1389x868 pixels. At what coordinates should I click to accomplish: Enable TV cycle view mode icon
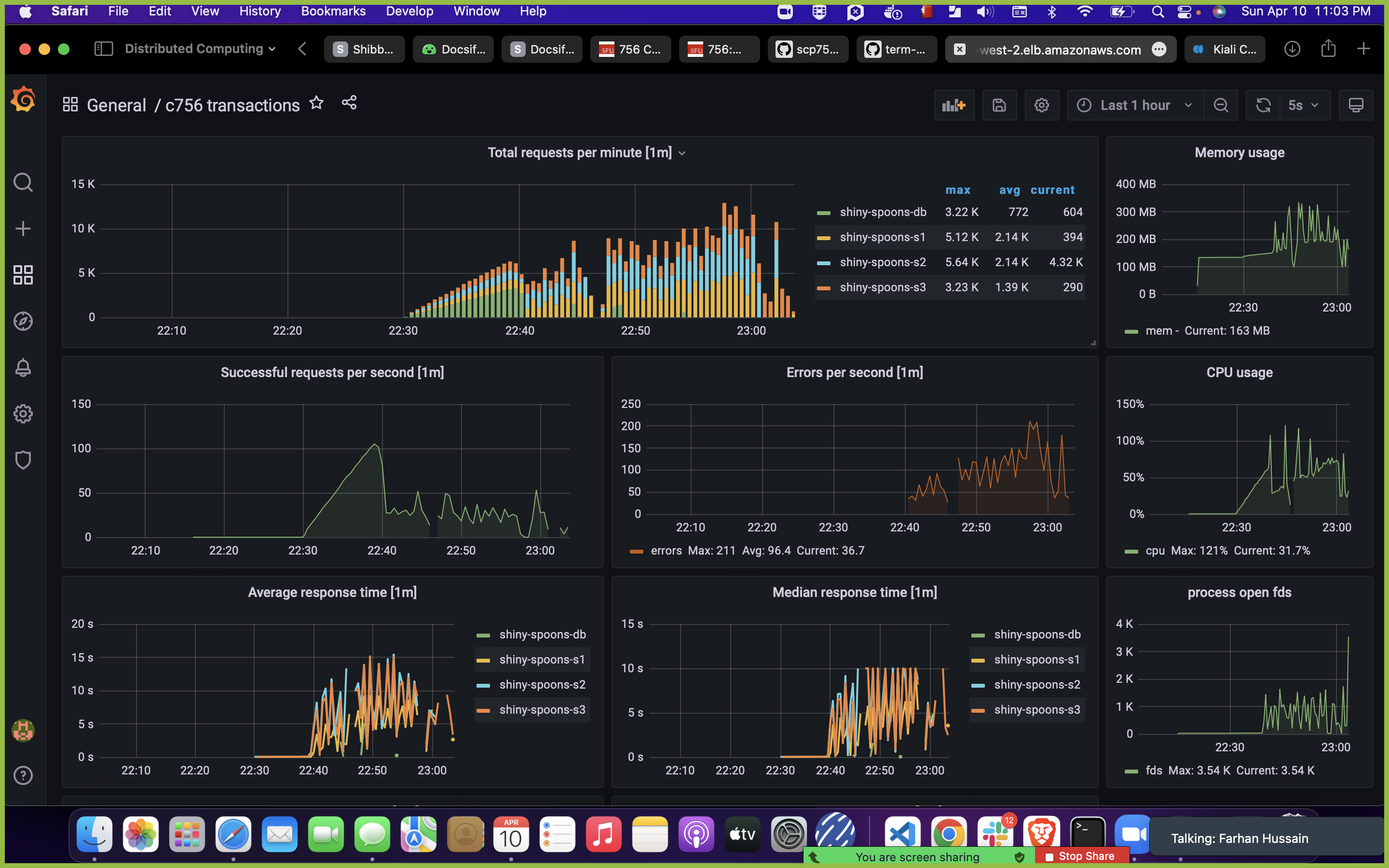click(1356, 105)
